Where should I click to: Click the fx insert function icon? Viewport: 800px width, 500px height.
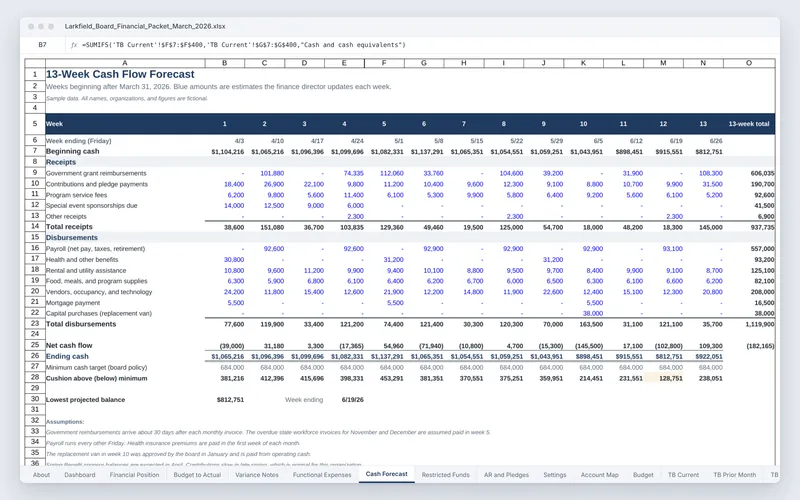(74, 45)
